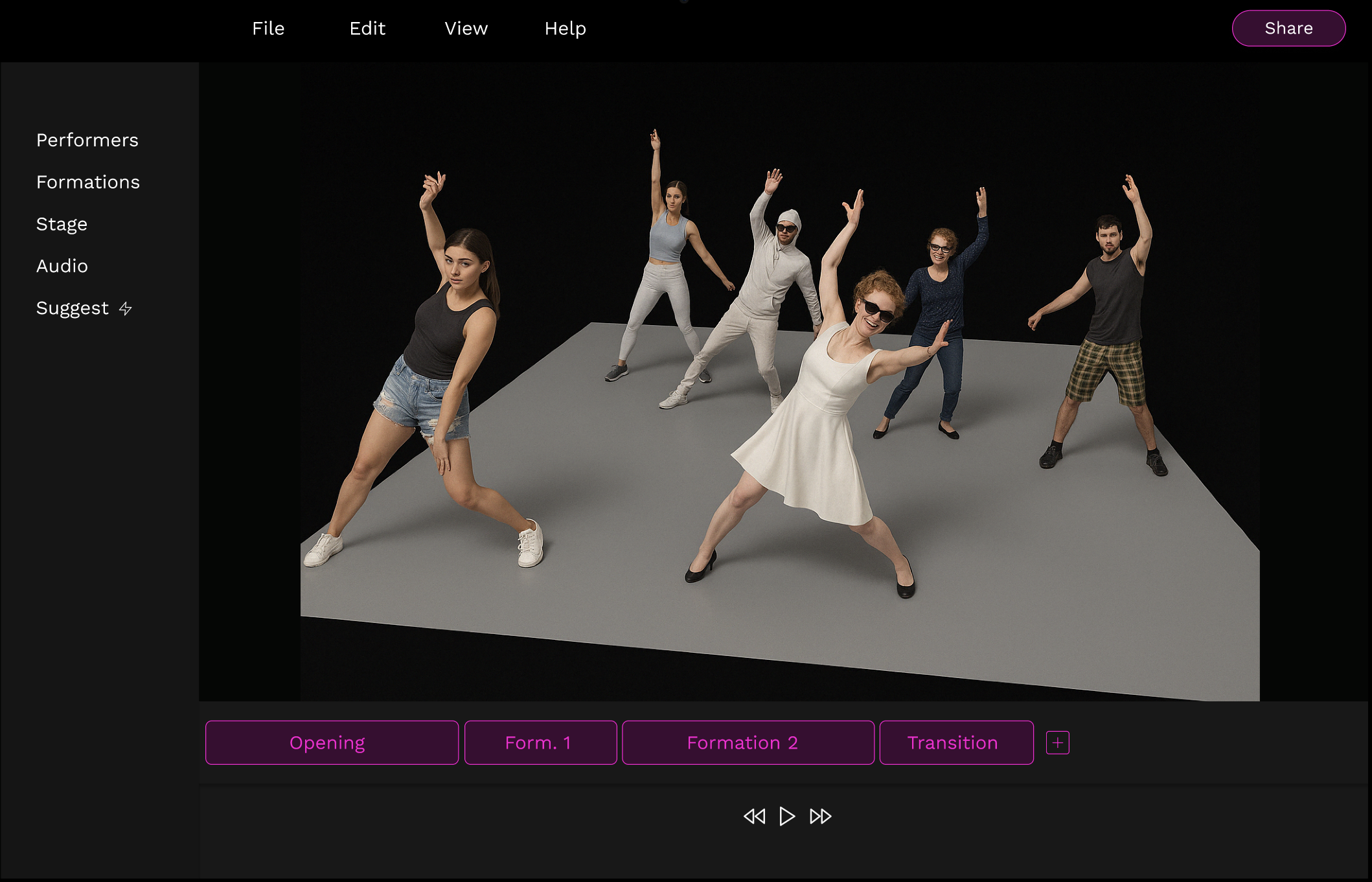Viewport: 1372px width, 882px height.
Task: Select the Transition timeline segment
Action: point(956,743)
